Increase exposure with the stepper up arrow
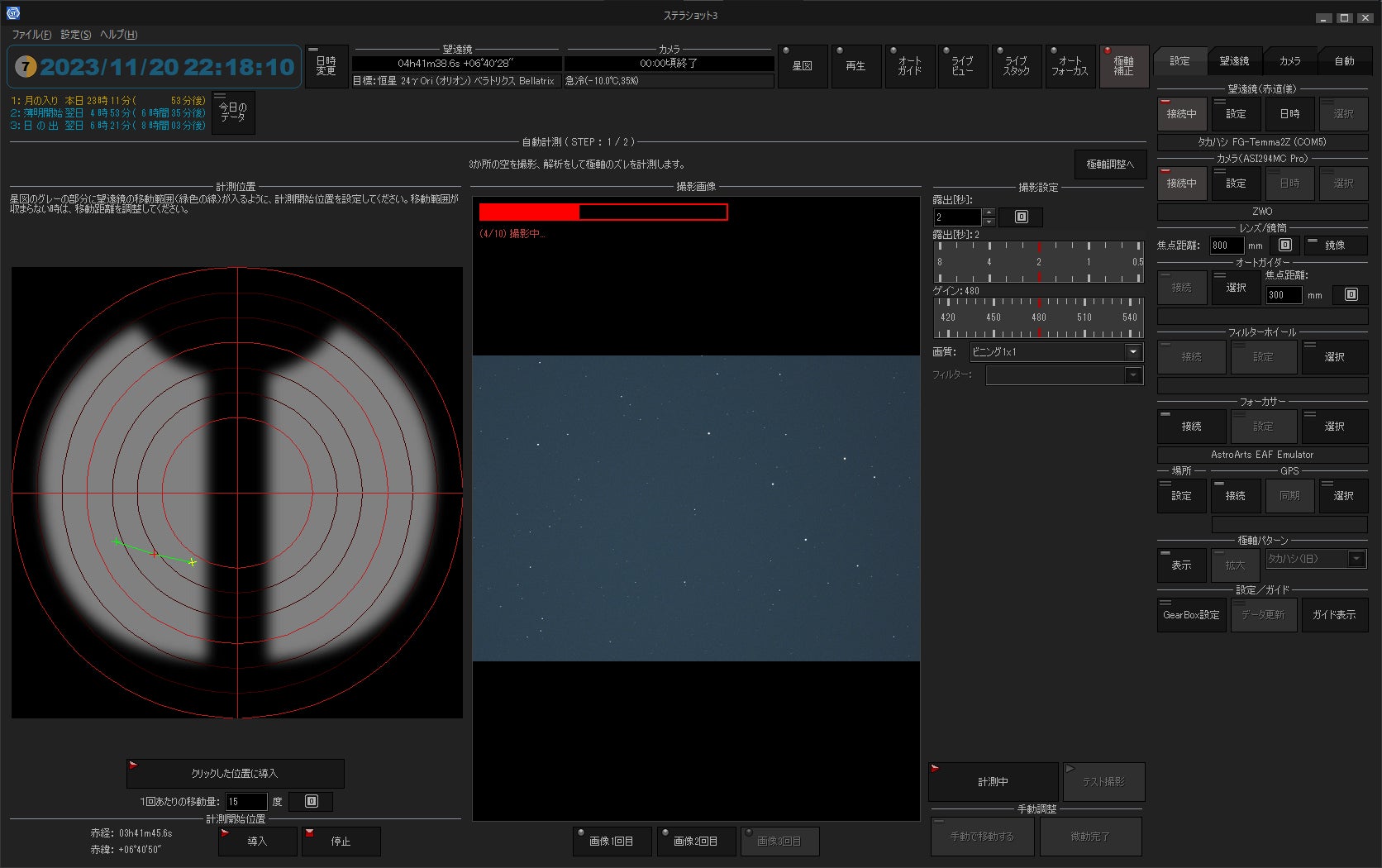1382x868 pixels. [x=989, y=212]
